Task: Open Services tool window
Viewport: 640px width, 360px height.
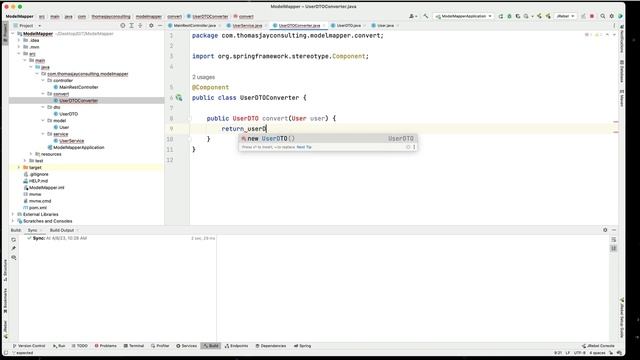Action: coord(187,346)
